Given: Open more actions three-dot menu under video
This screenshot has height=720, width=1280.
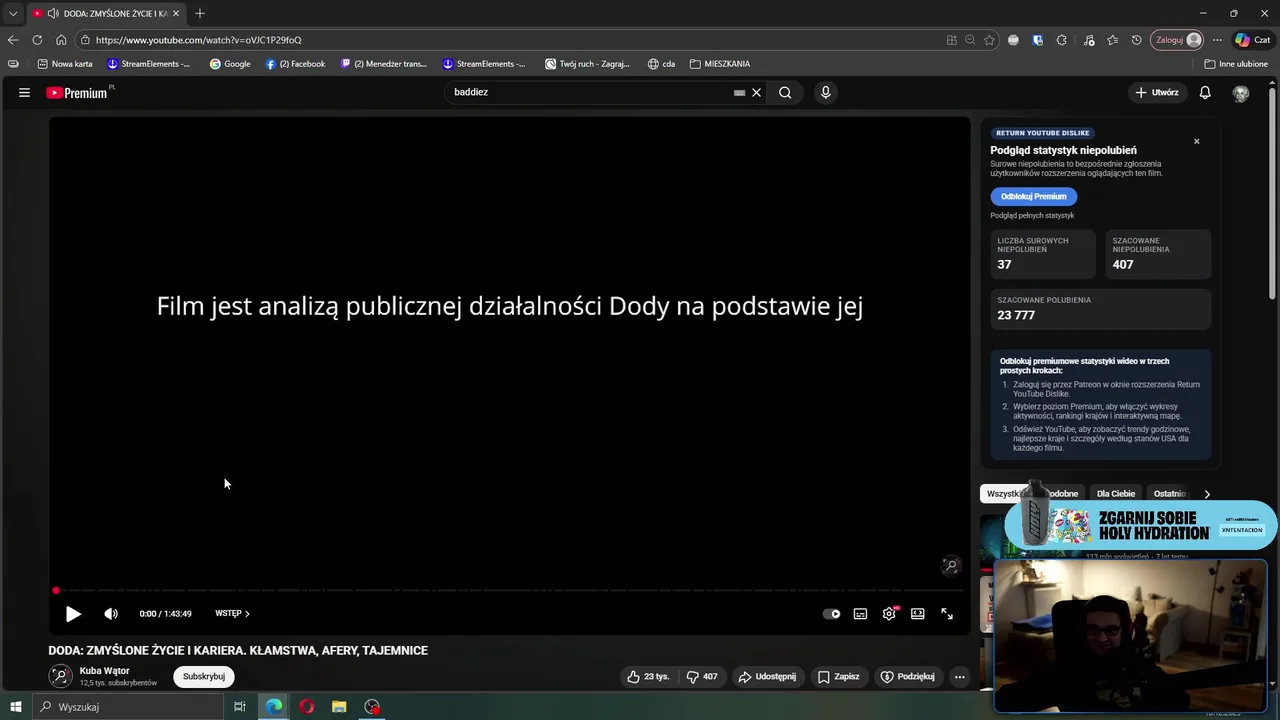Looking at the screenshot, I should [x=959, y=677].
